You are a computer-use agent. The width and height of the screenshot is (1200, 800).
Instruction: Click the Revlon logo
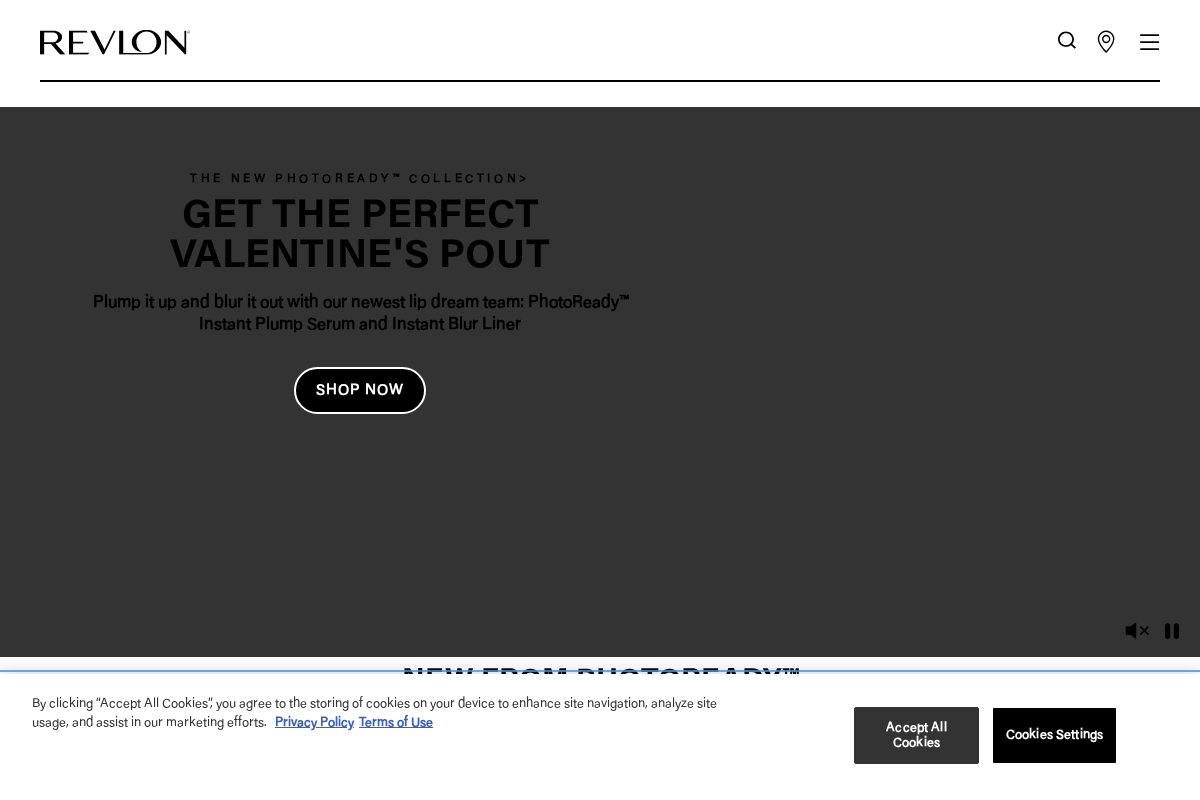click(114, 43)
